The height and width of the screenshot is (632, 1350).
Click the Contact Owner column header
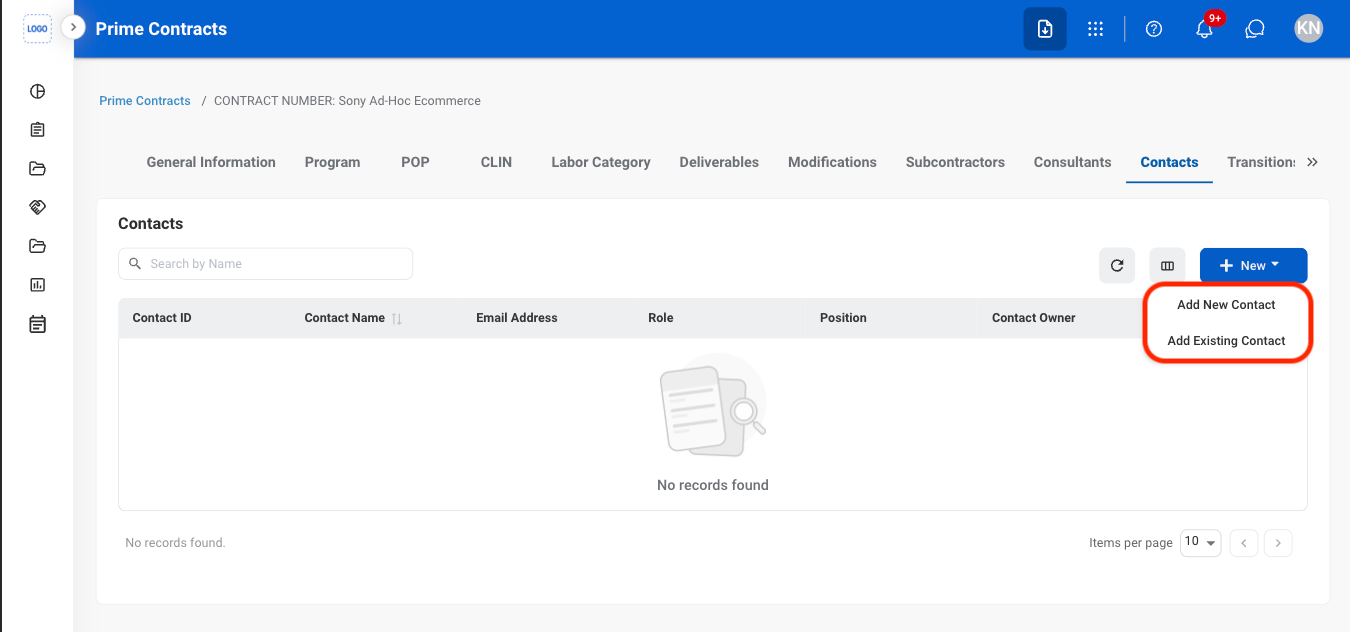coord(1034,318)
